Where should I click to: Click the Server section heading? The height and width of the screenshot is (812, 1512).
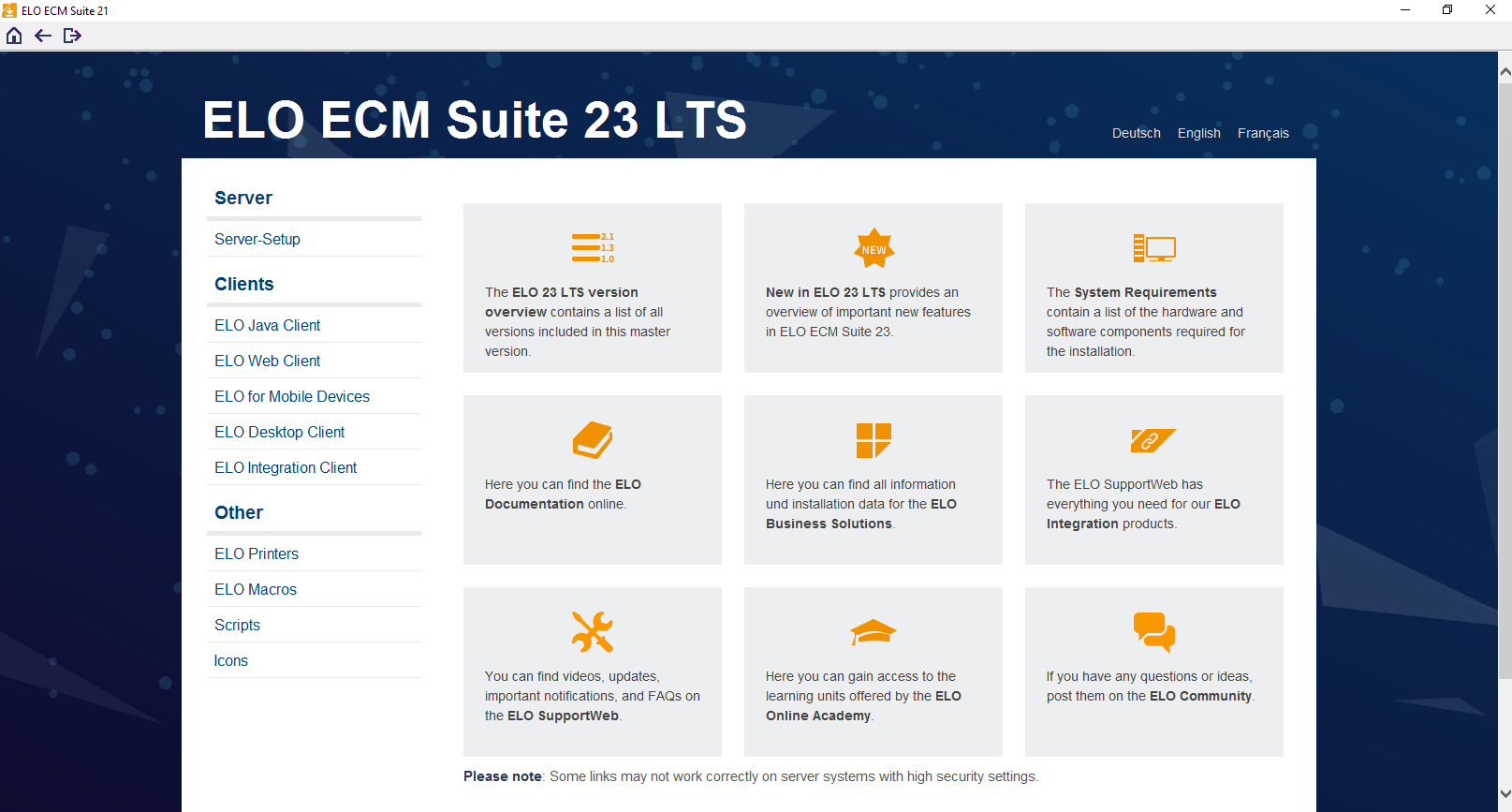tap(243, 198)
